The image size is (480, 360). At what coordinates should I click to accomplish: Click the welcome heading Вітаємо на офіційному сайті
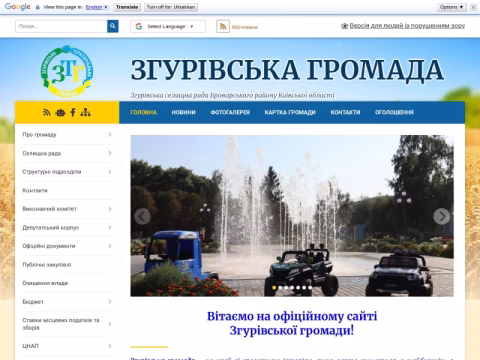(292, 323)
